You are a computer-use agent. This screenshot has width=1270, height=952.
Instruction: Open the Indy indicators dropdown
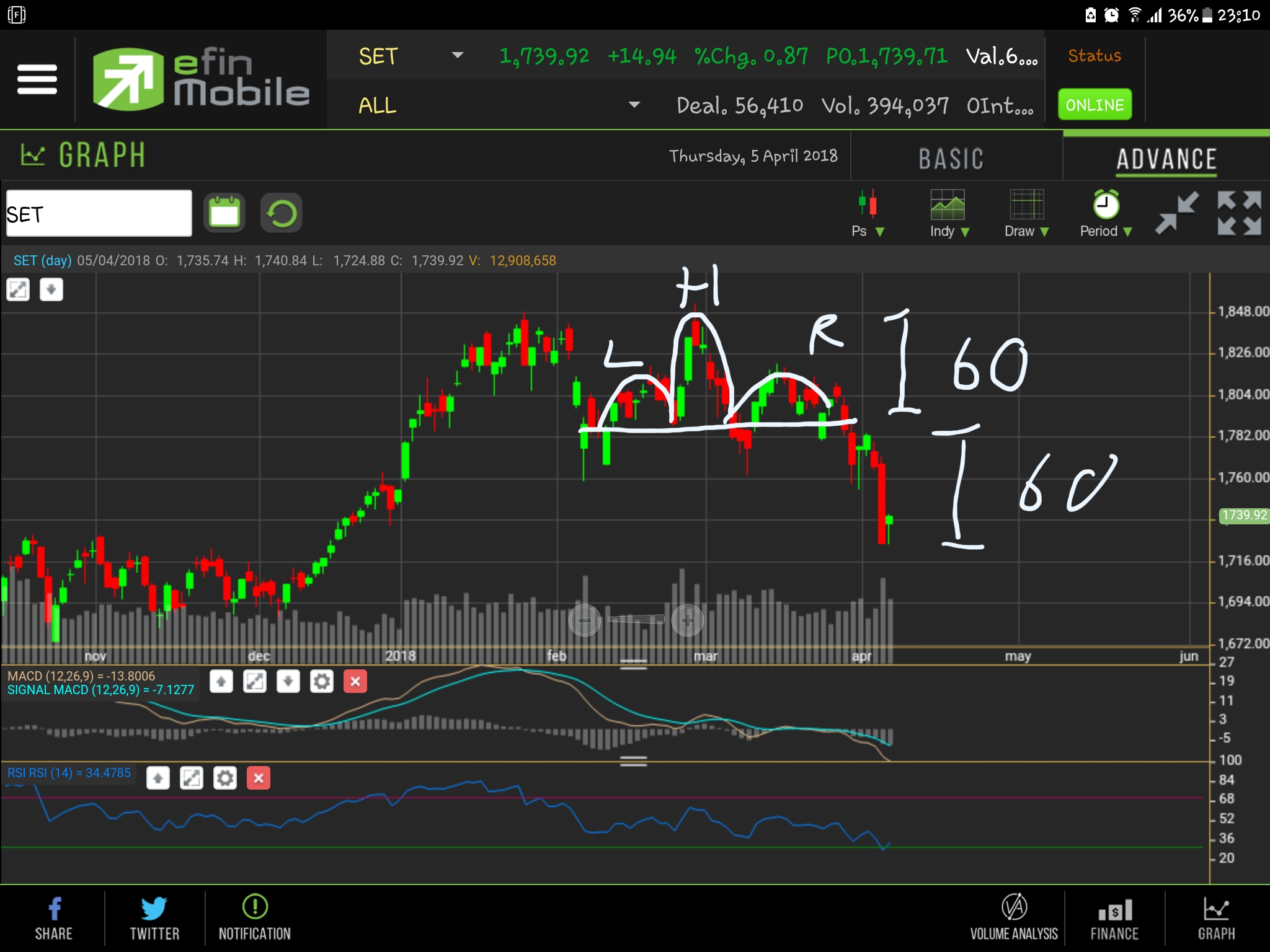tap(948, 214)
